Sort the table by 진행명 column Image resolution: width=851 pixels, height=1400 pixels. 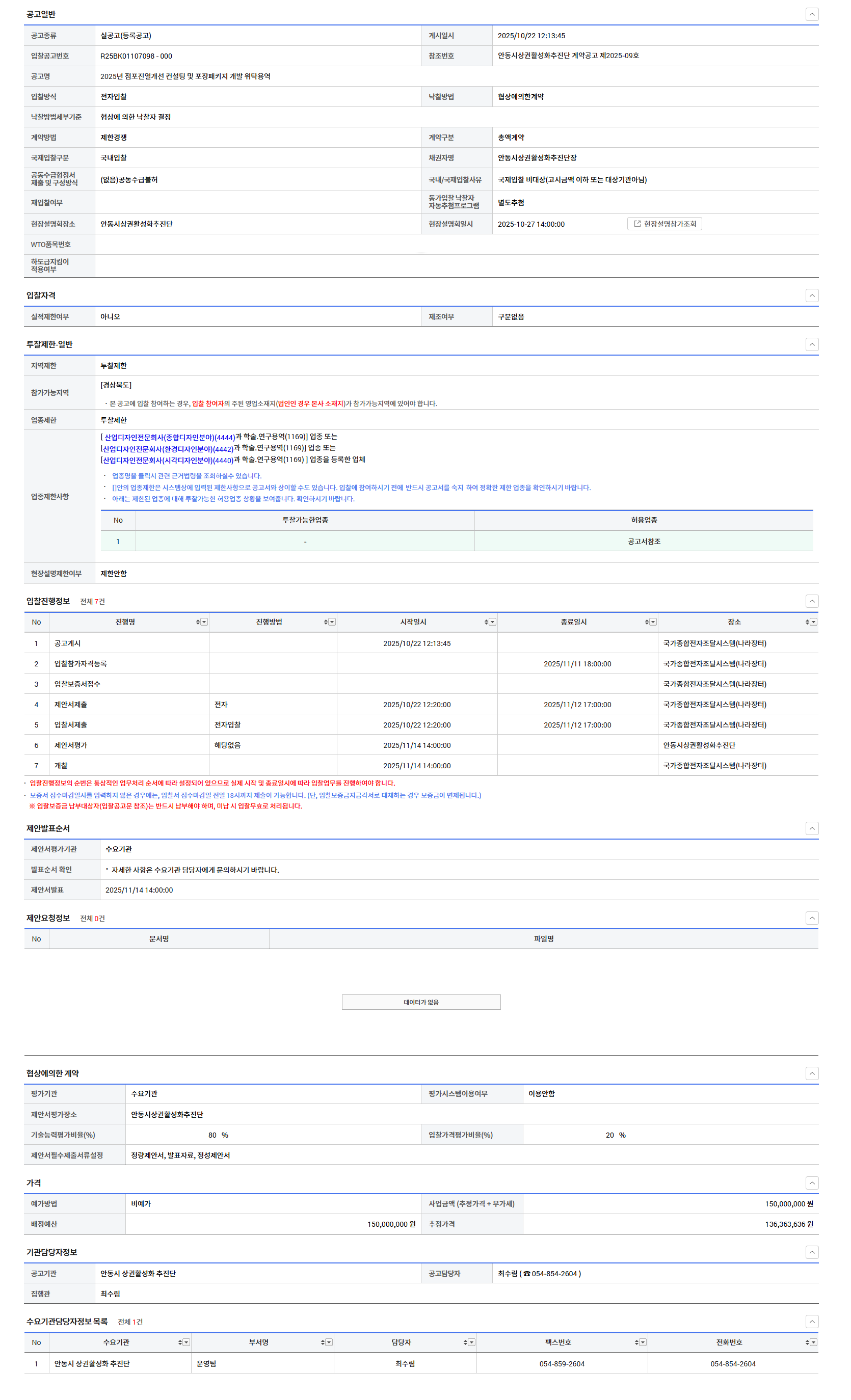pos(198,622)
